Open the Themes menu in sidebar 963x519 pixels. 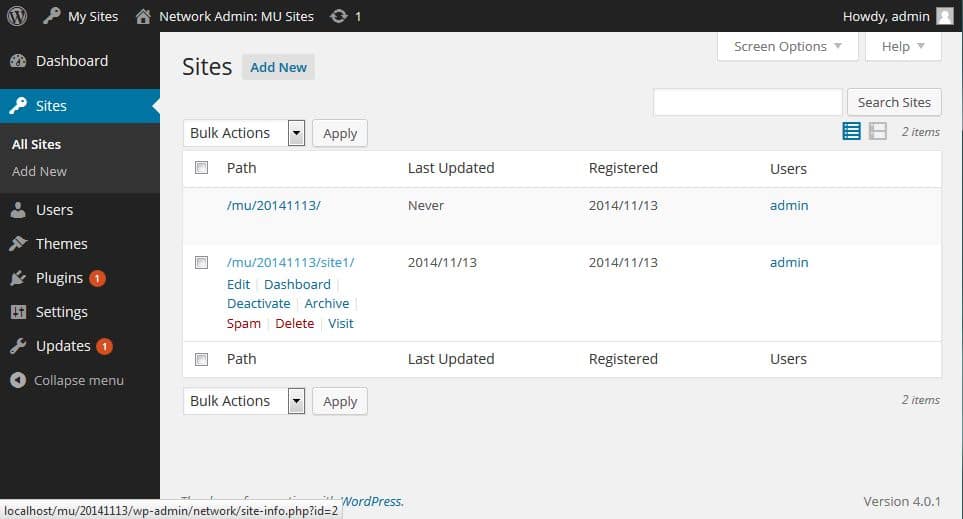coord(61,244)
